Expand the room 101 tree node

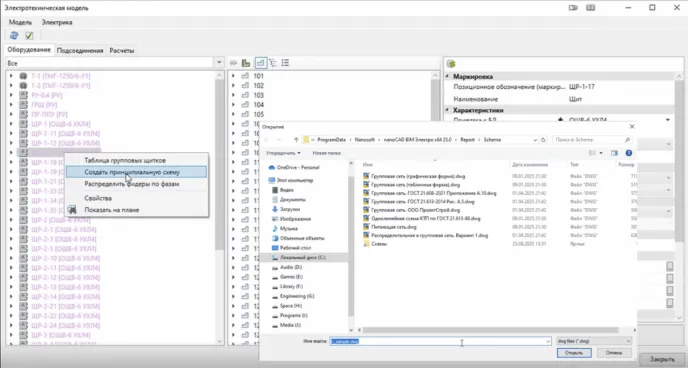tap(233, 76)
